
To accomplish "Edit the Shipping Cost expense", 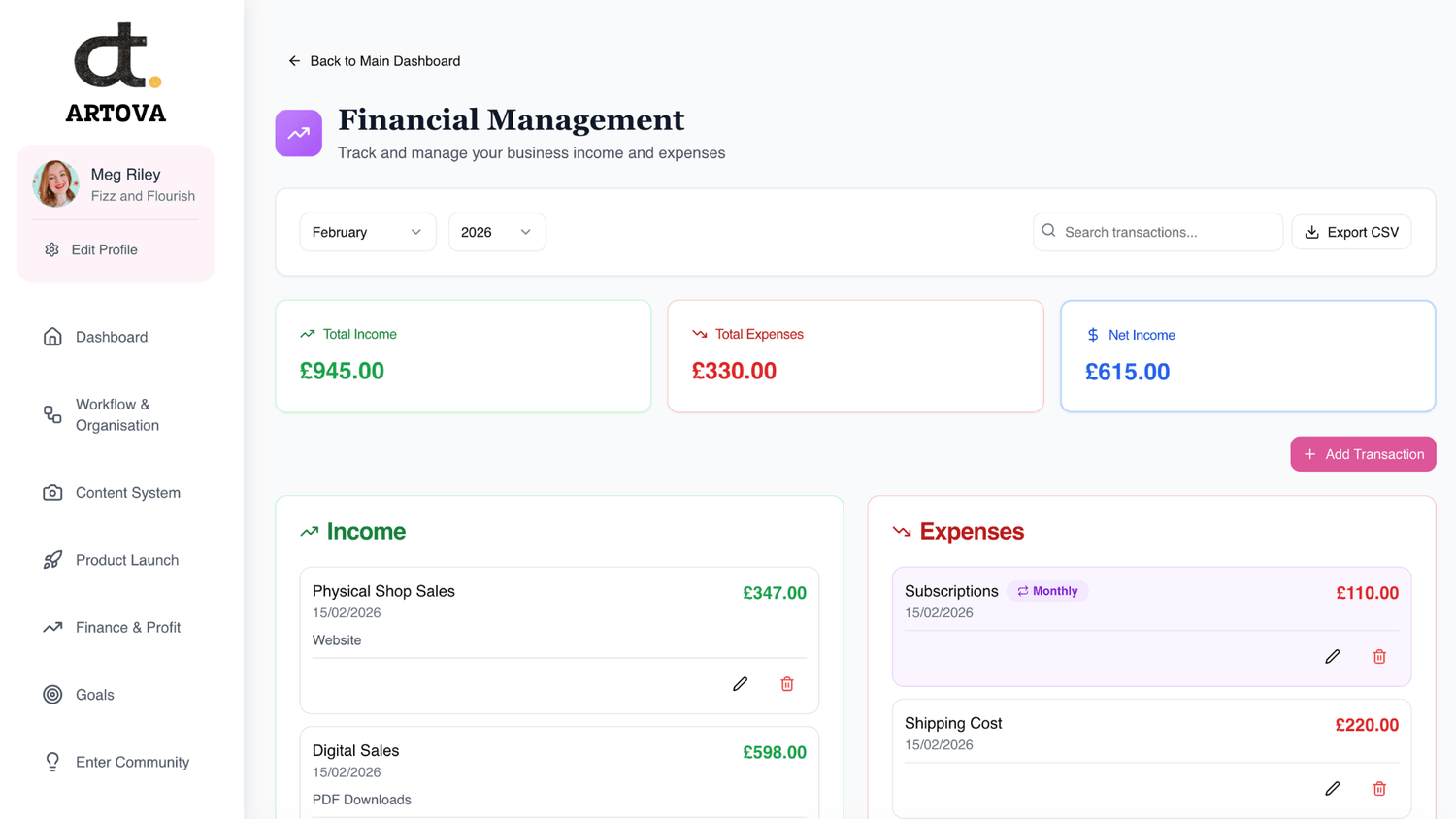I will tap(1333, 789).
